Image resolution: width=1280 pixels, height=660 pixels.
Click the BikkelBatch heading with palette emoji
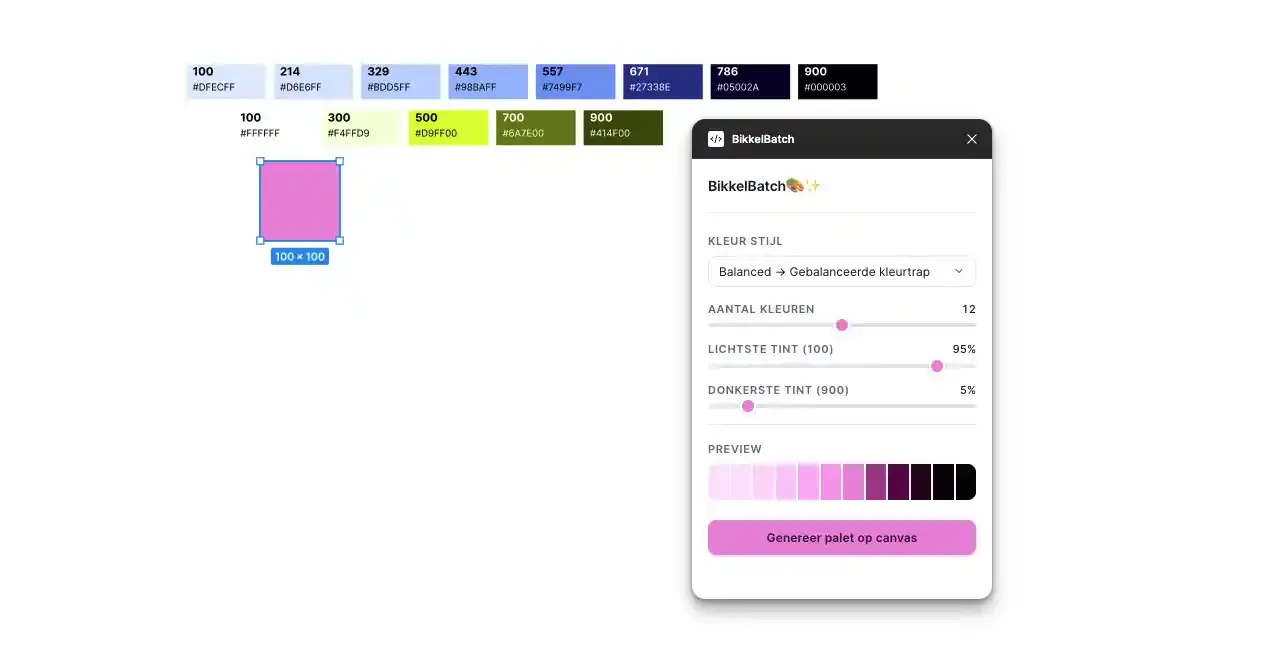tap(765, 186)
